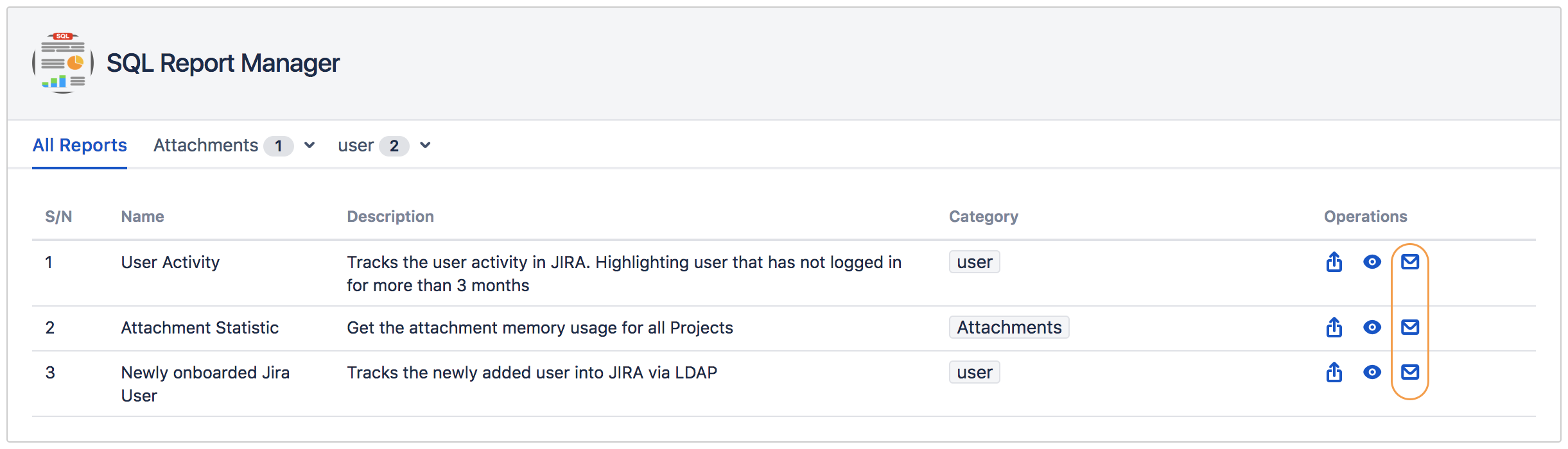The image size is (1568, 449).
Task: Click the user tag on row 3
Action: click(x=974, y=372)
